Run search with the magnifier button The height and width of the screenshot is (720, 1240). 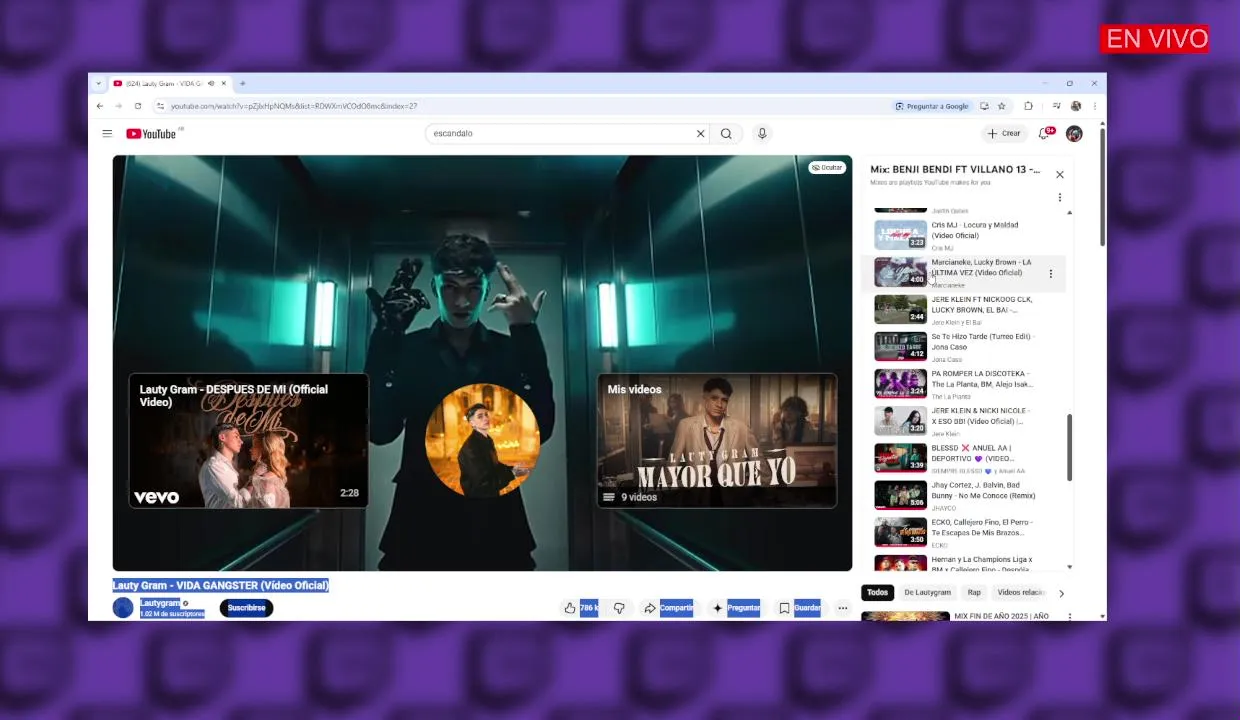pyautogui.click(x=726, y=133)
